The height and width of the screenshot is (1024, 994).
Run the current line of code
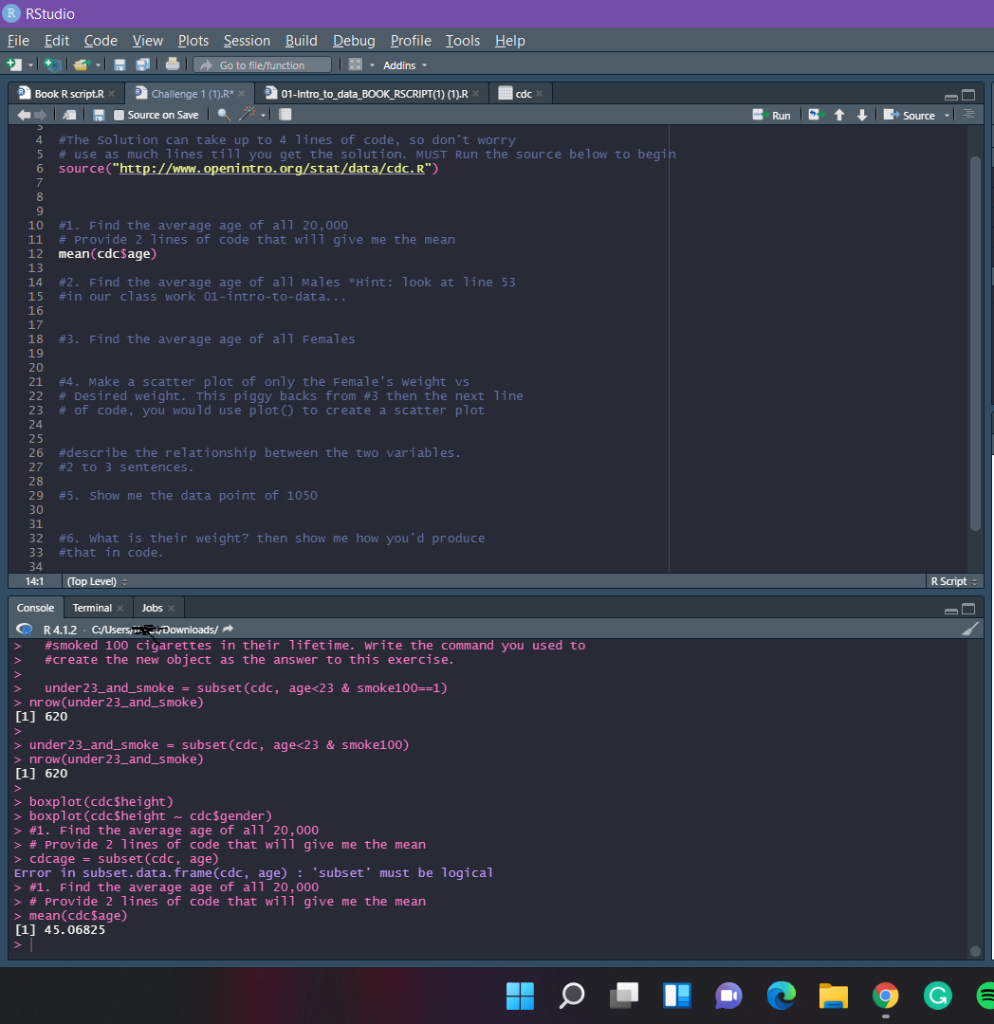tap(770, 115)
